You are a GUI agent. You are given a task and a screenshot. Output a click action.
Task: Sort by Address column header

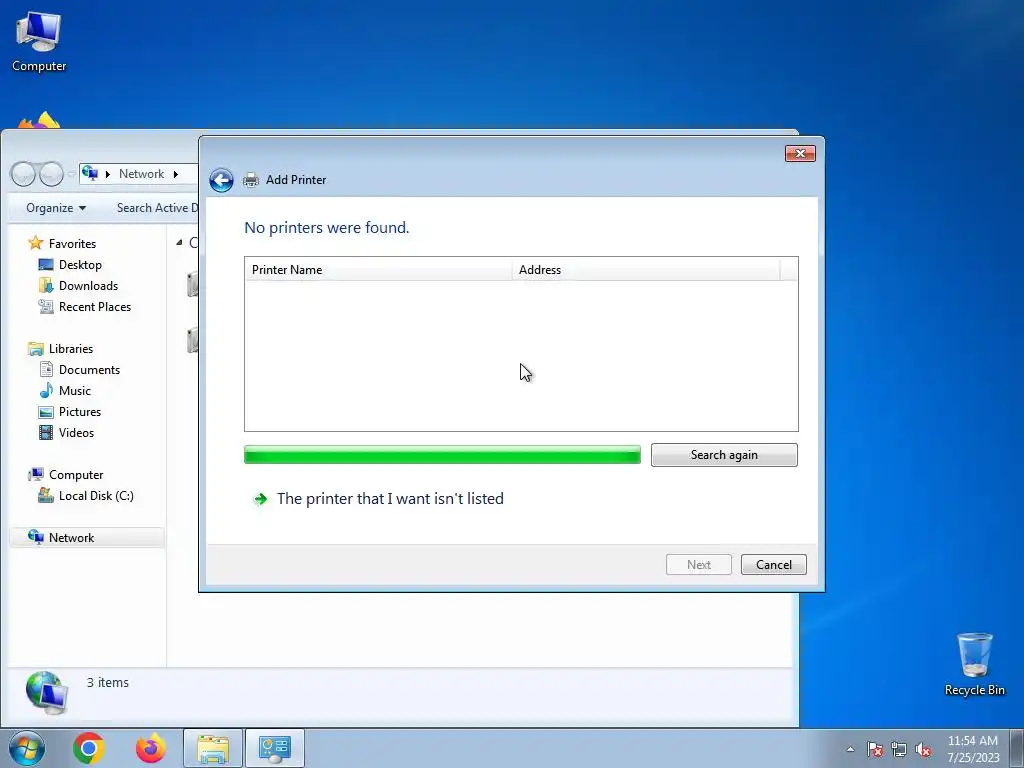pos(646,270)
